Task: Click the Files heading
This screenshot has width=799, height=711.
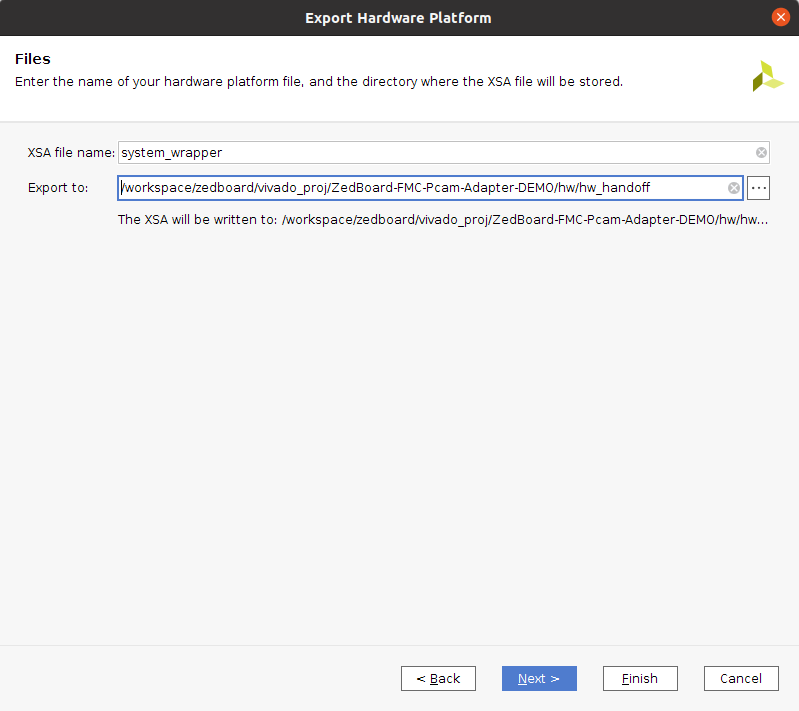Action: (x=33, y=59)
